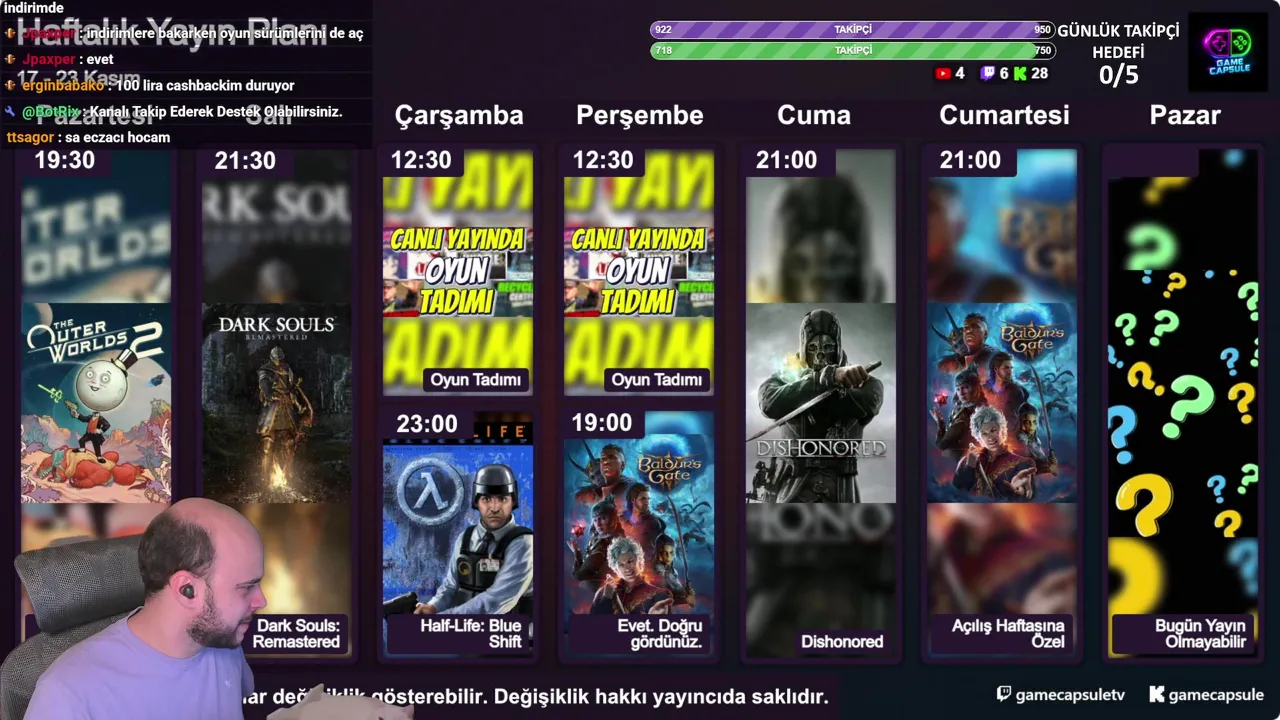The image size is (1280, 720).
Task: Open Çarşamba's Canlı Yayında Oyun Tadımı thumbnail
Action: click(458, 272)
